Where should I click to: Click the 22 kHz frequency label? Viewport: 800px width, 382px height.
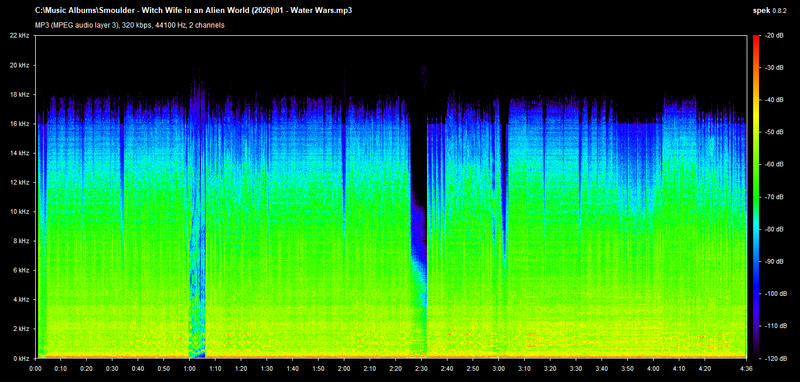[21, 36]
